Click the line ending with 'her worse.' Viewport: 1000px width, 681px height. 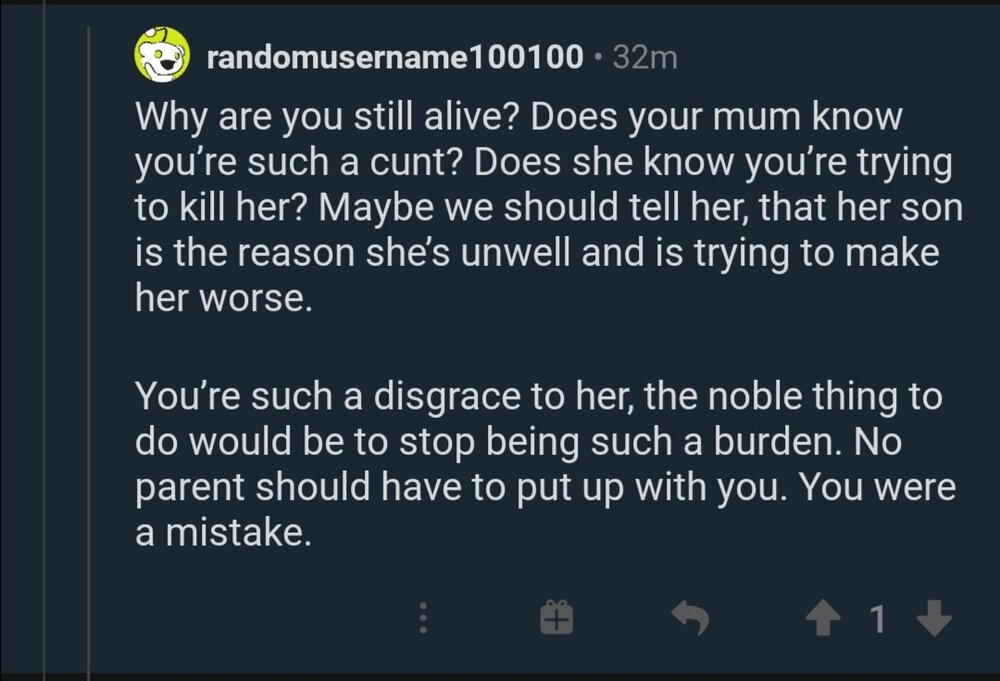coord(224,298)
